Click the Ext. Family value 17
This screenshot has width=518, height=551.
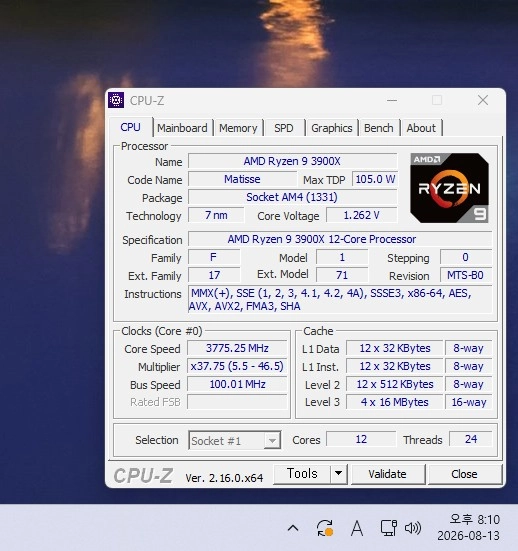[214, 275]
